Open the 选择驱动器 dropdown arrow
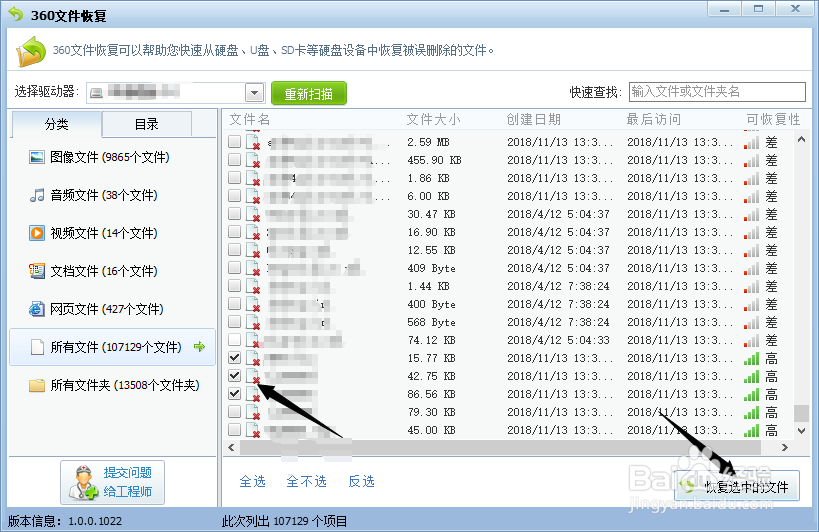Image resolution: width=819 pixels, height=532 pixels. (x=254, y=93)
